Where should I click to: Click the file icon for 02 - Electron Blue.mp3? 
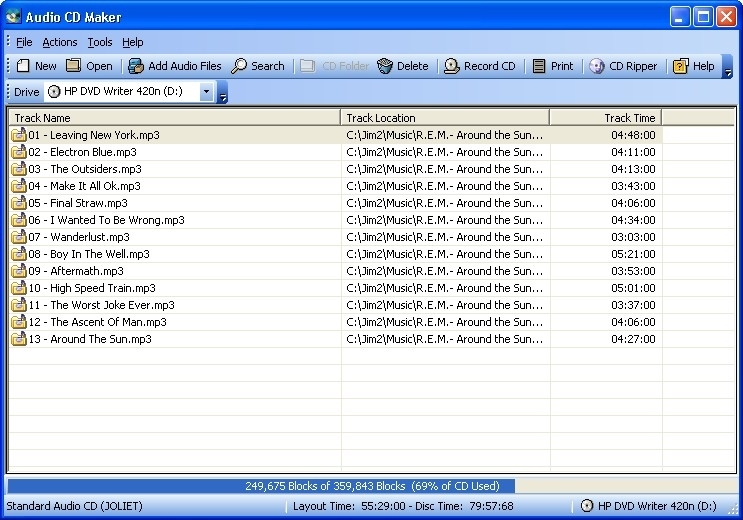[x=18, y=152]
